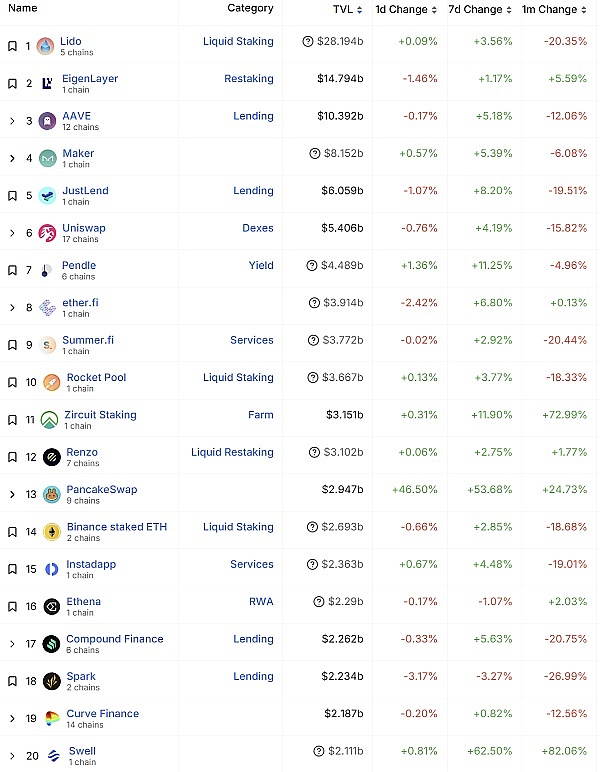Click the Binance staked ETH logo

point(51,532)
